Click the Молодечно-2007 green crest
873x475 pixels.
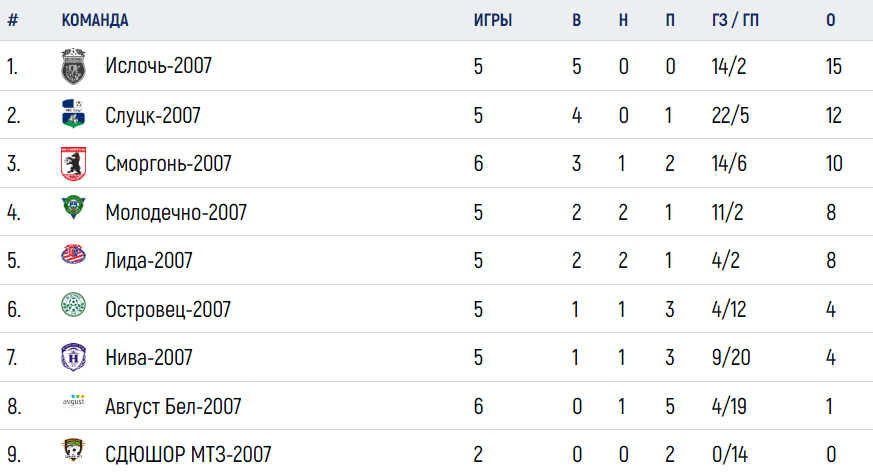click(x=73, y=207)
